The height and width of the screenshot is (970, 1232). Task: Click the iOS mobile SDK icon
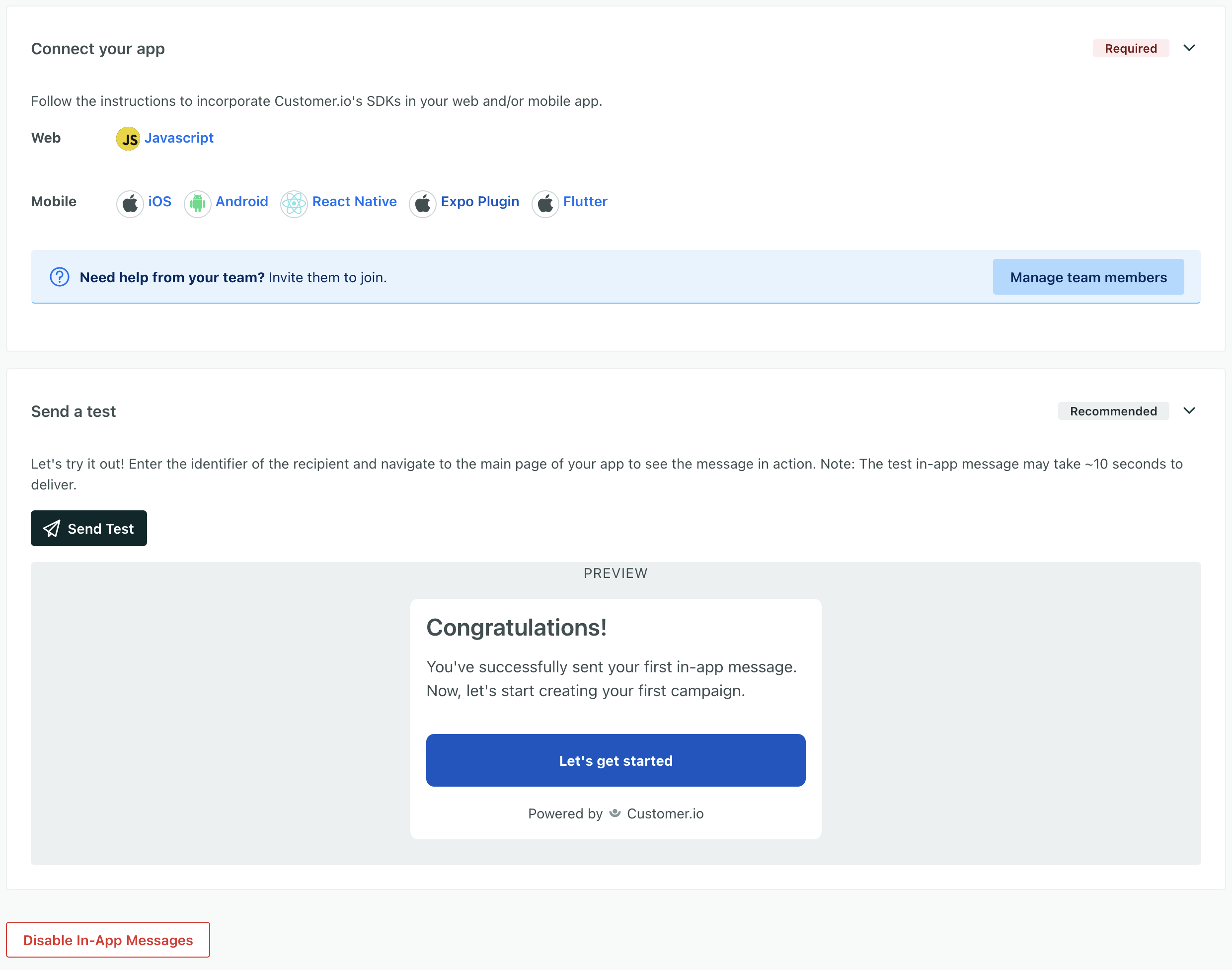pyautogui.click(x=130, y=201)
